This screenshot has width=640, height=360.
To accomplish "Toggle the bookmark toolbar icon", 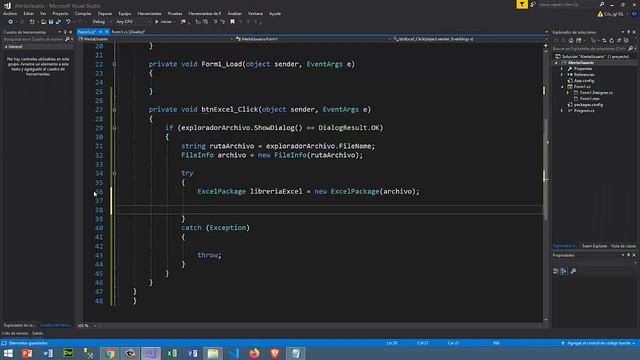I will (x=232, y=22).
